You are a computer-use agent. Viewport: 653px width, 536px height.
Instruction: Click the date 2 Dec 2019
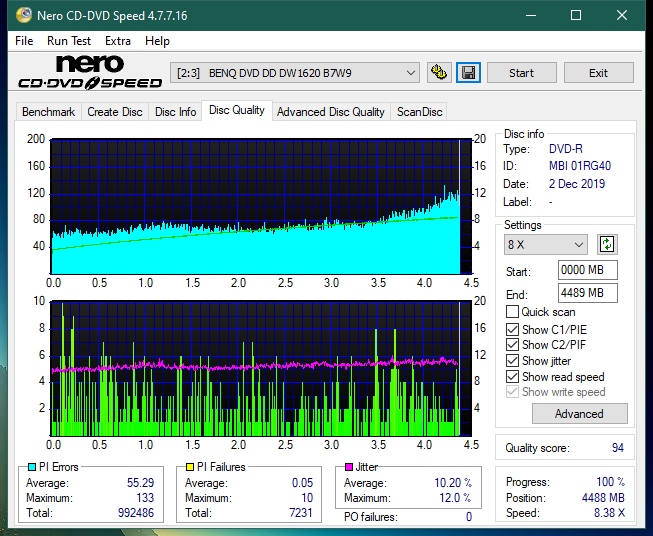click(x=577, y=184)
